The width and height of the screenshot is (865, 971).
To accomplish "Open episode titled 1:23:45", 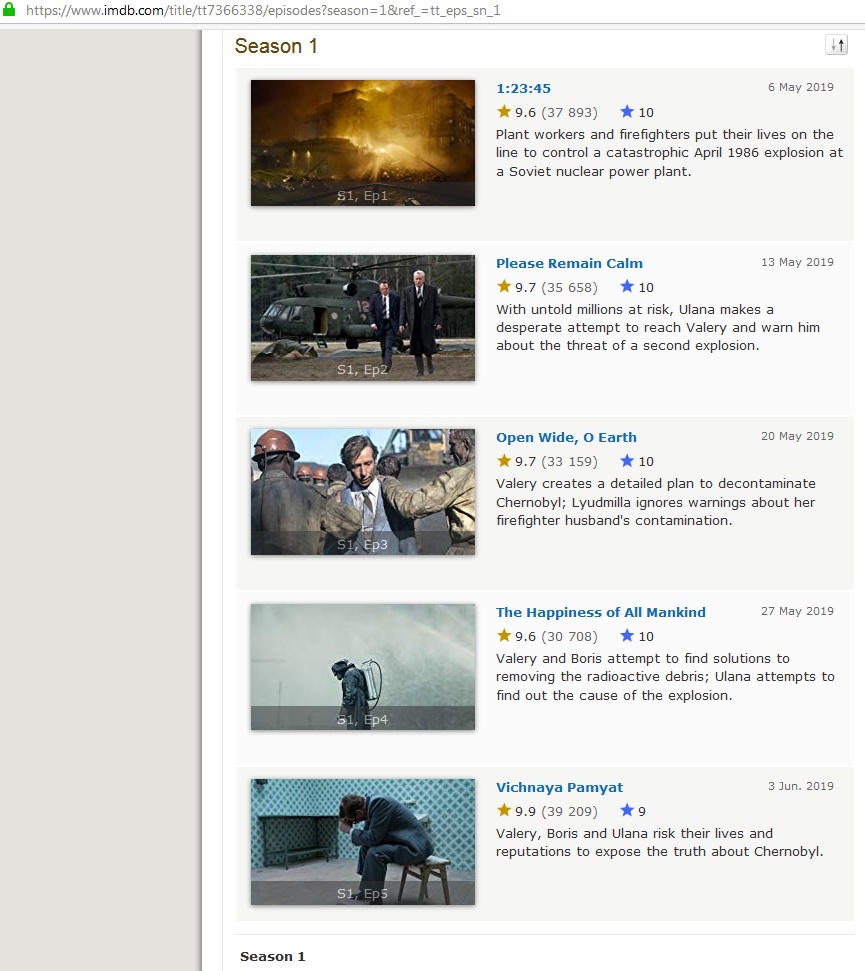I will [x=523, y=88].
